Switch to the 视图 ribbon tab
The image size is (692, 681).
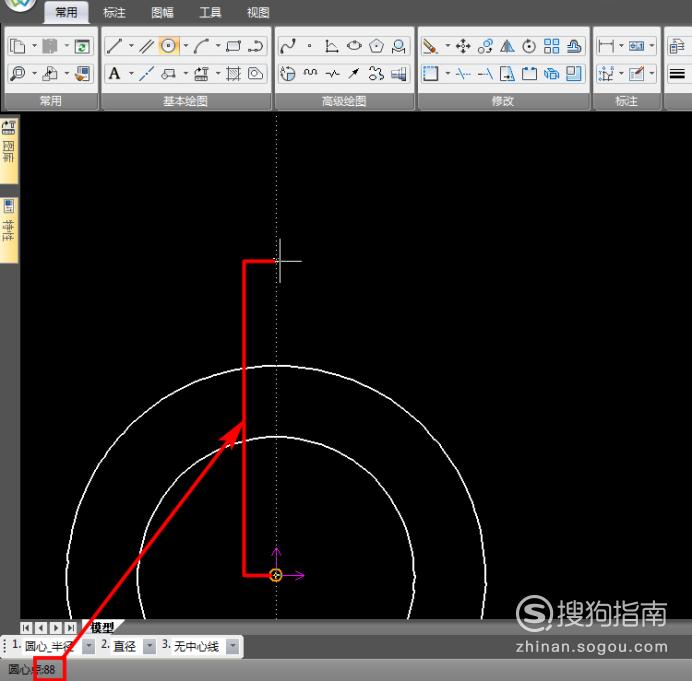click(x=258, y=12)
